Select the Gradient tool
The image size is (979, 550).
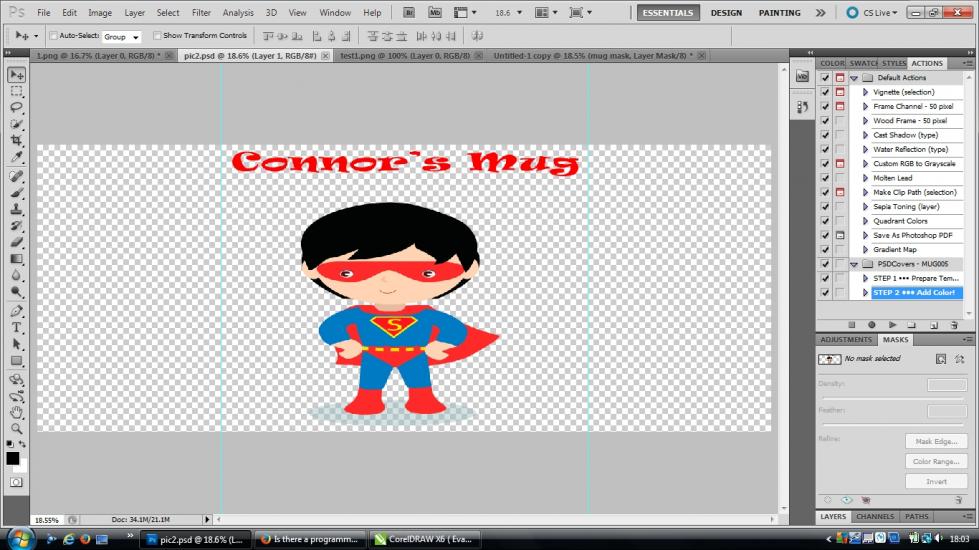[16, 258]
